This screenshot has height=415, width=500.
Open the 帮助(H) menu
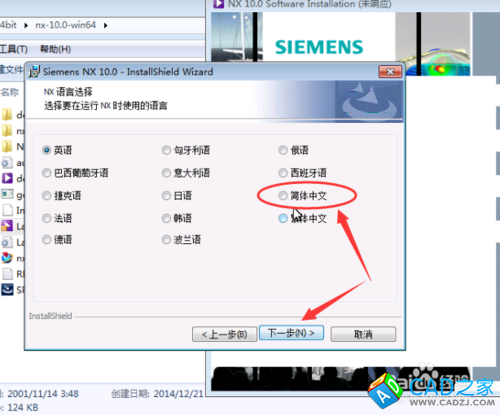[55, 49]
